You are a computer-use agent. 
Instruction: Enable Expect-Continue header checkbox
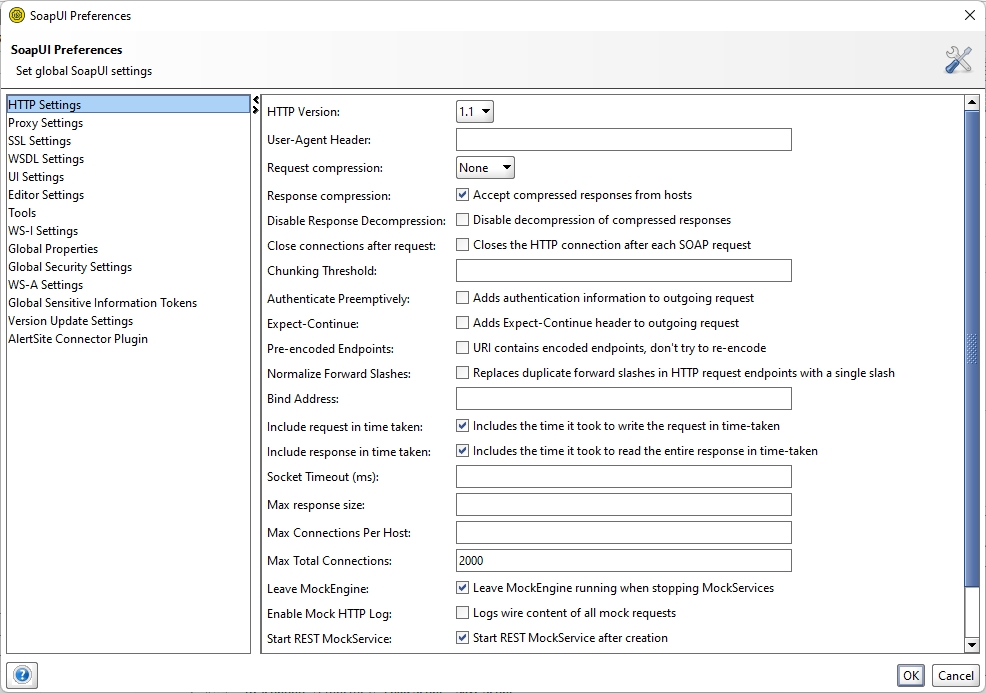462,323
